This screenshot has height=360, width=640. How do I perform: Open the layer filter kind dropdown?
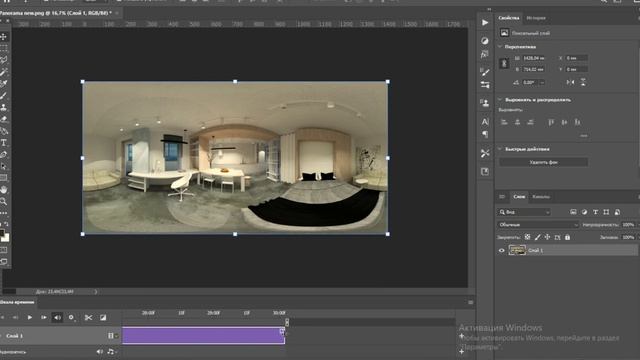click(x=524, y=212)
